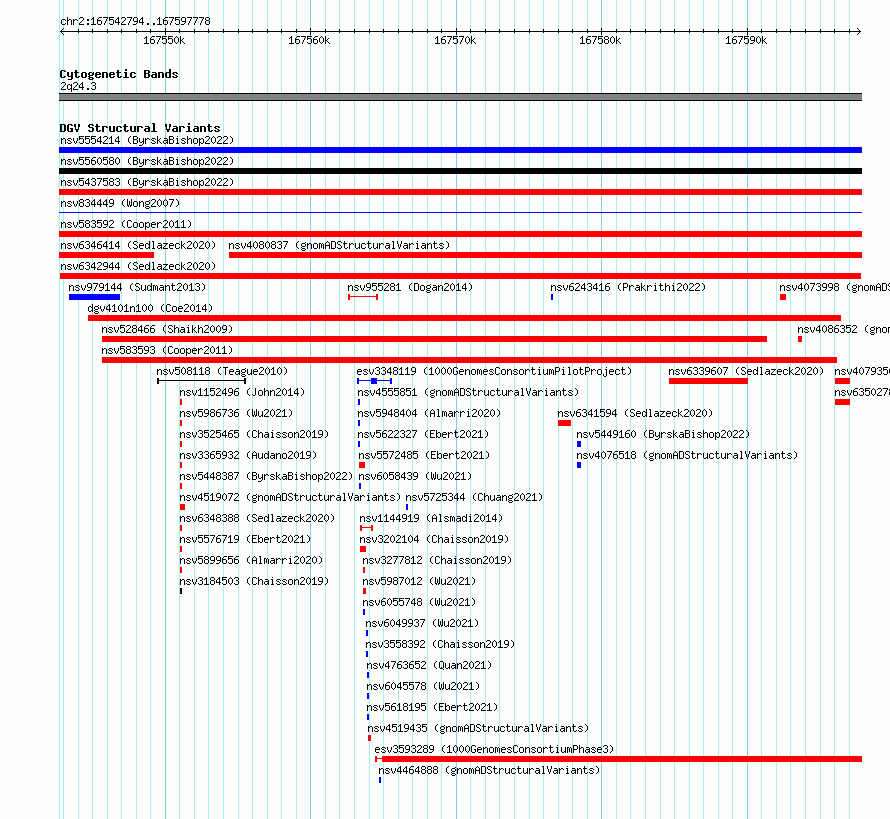Click the nsv6346414 (Sedlazeck2020) label
This screenshot has height=819, width=890.
(x=138, y=245)
